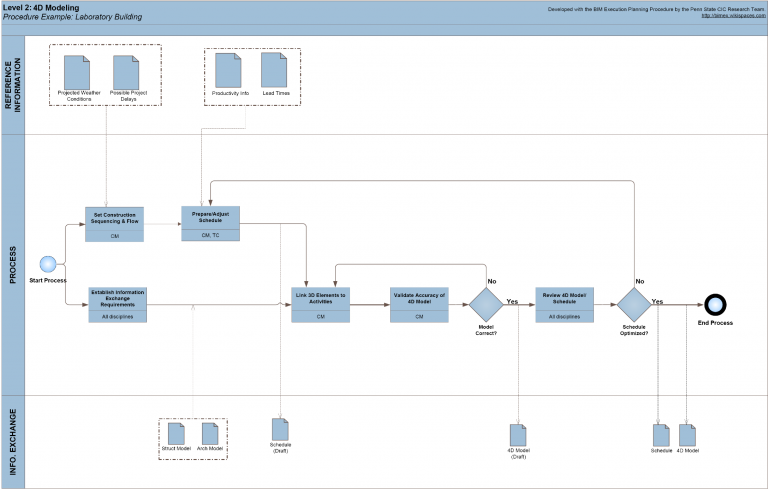The width and height of the screenshot is (768, 489).
Task: Select the Schedule Optimized? decision diamond
Action: coord(633,303)
